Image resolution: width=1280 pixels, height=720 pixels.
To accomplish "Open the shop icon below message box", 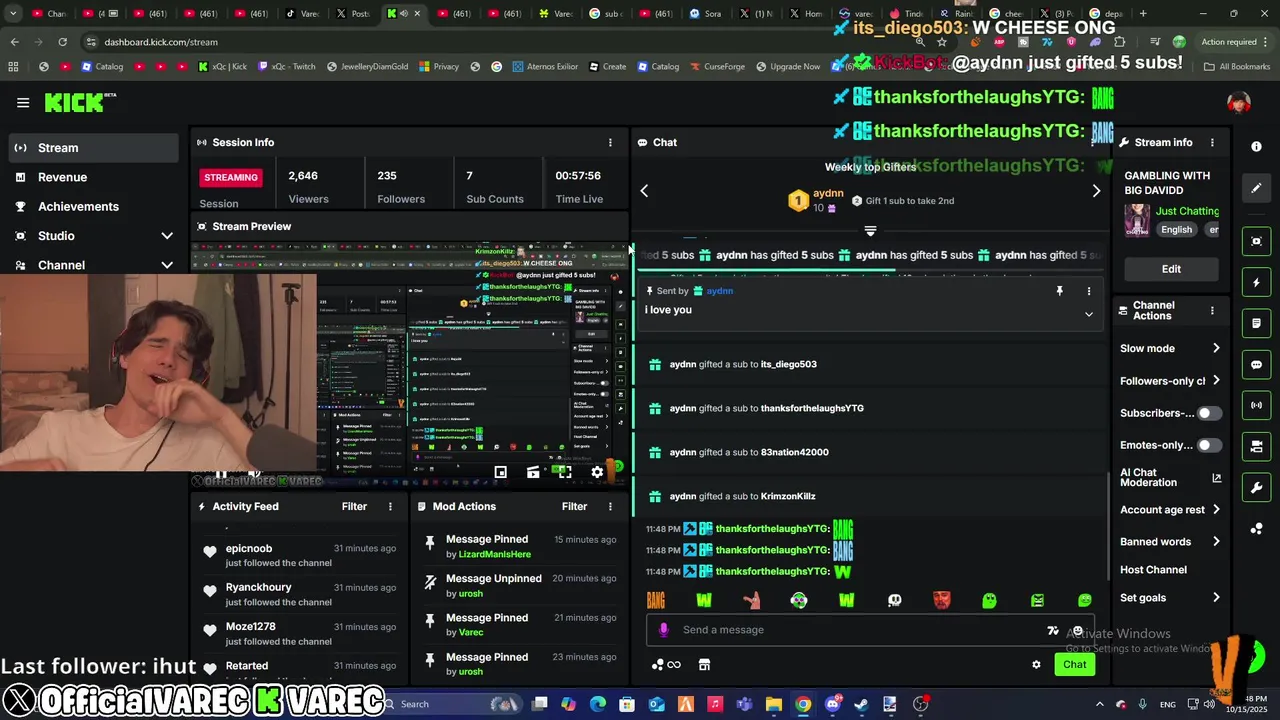I will [704, 664].
